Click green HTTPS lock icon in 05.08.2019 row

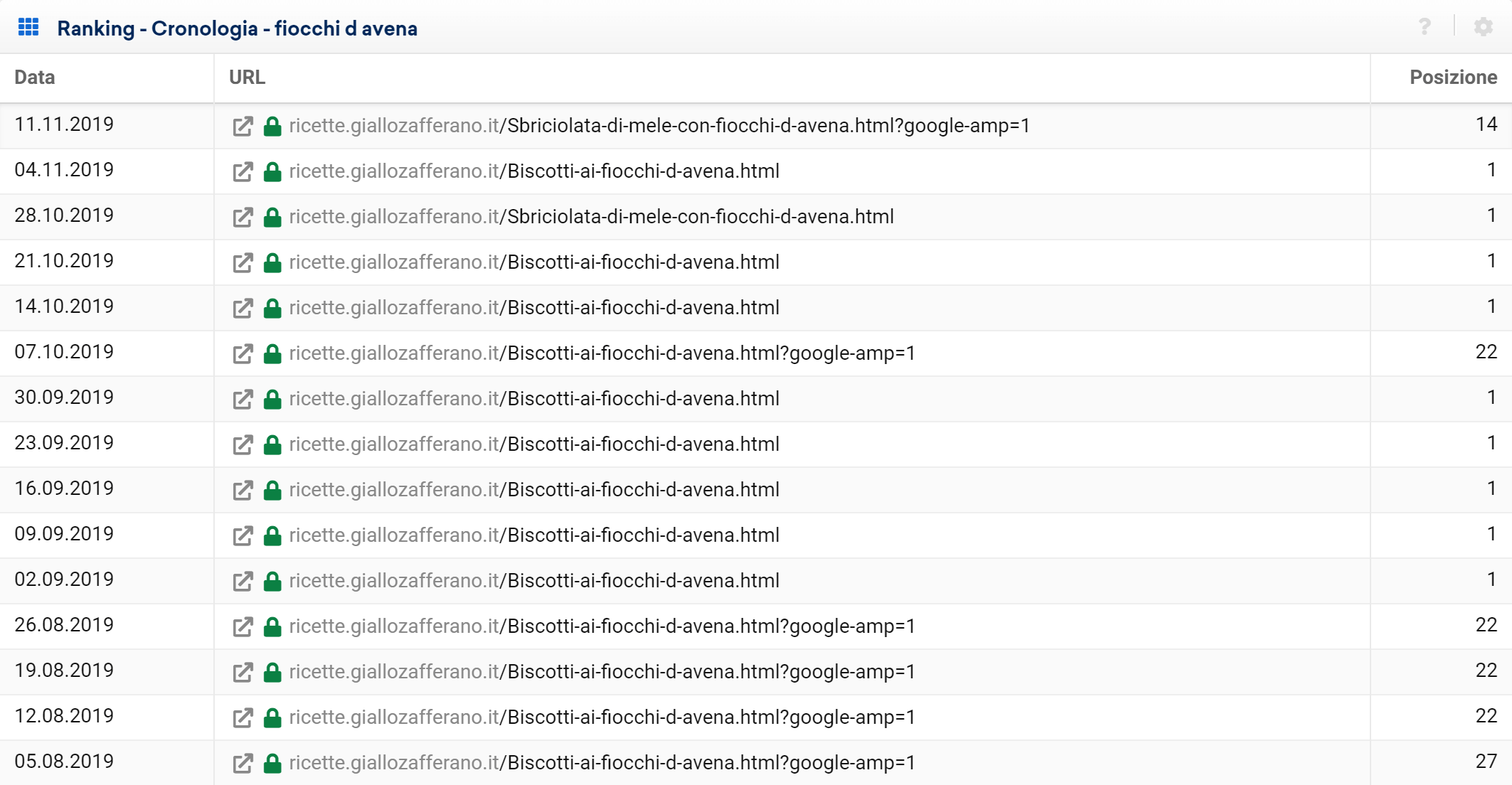(272, 763)
